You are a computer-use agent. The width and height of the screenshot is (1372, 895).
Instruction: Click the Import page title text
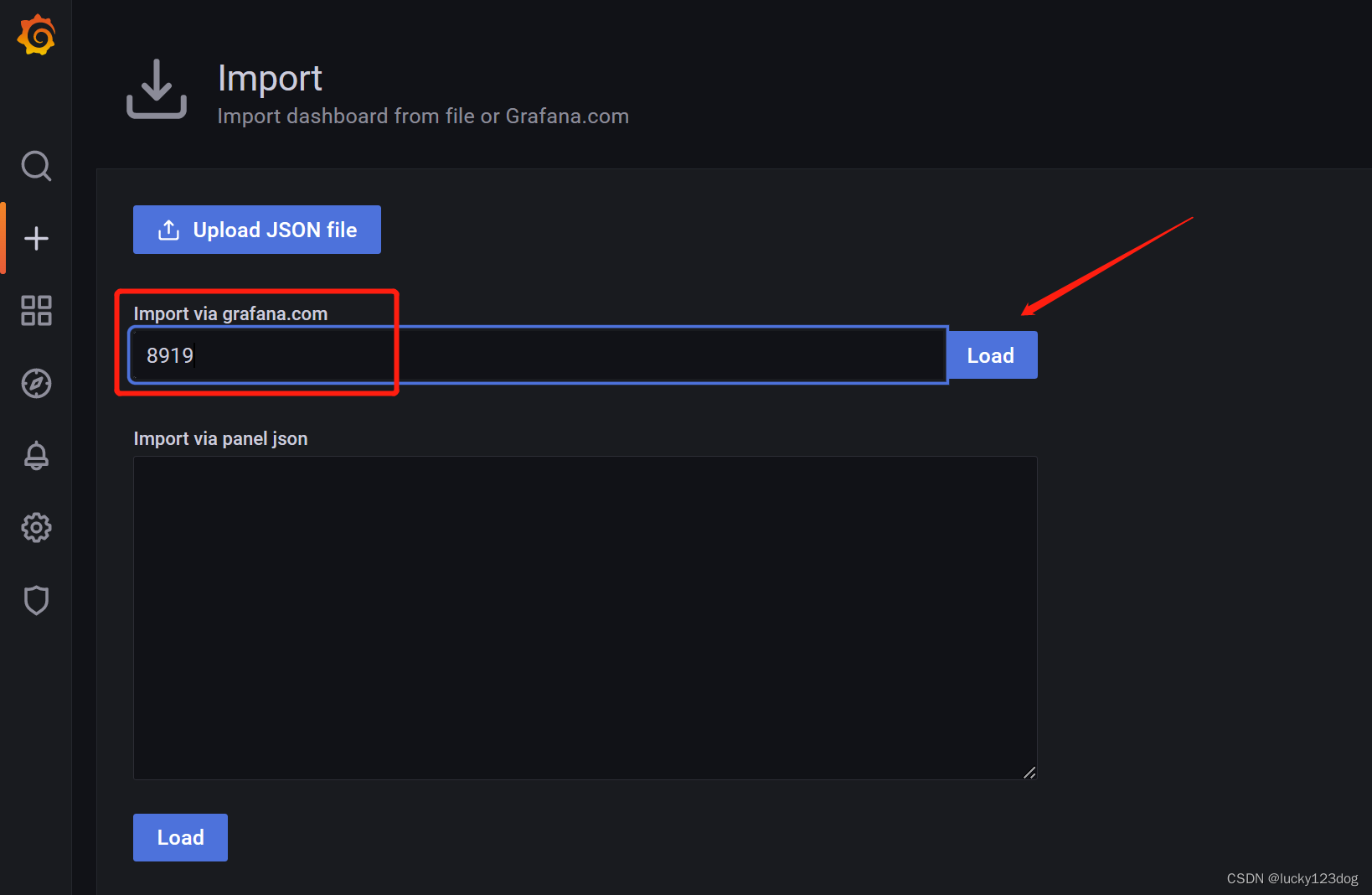tap(270, 78)
